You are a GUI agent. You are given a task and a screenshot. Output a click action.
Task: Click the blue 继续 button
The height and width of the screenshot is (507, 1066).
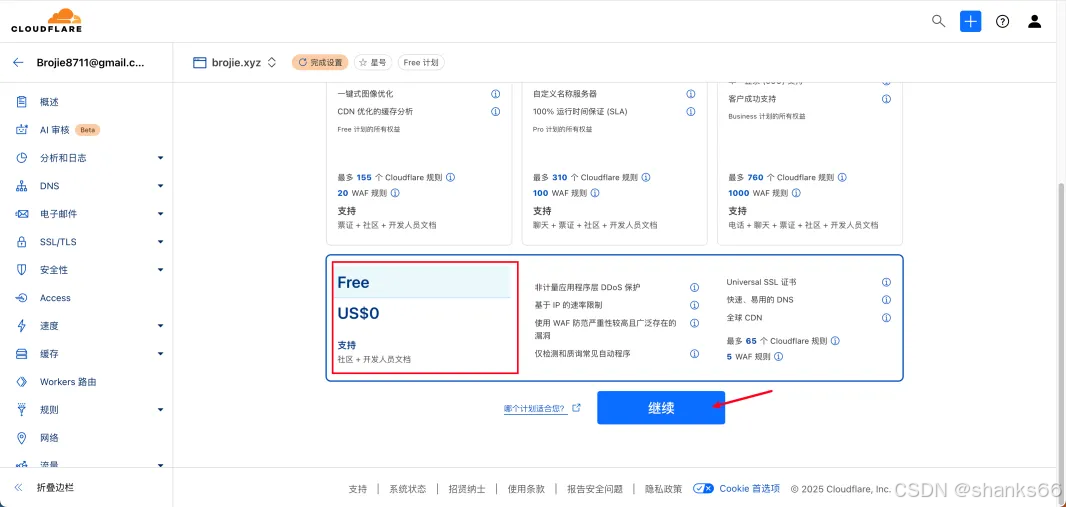[x=661, y=408]
